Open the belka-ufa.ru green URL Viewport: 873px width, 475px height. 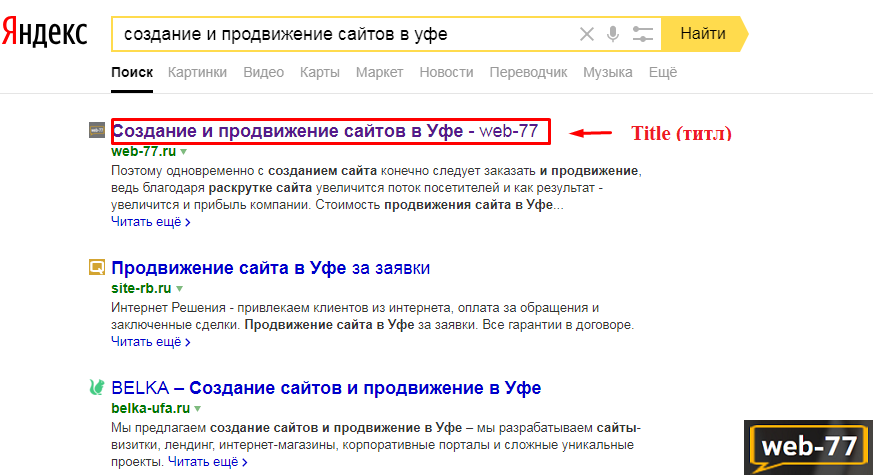point(151,408)
